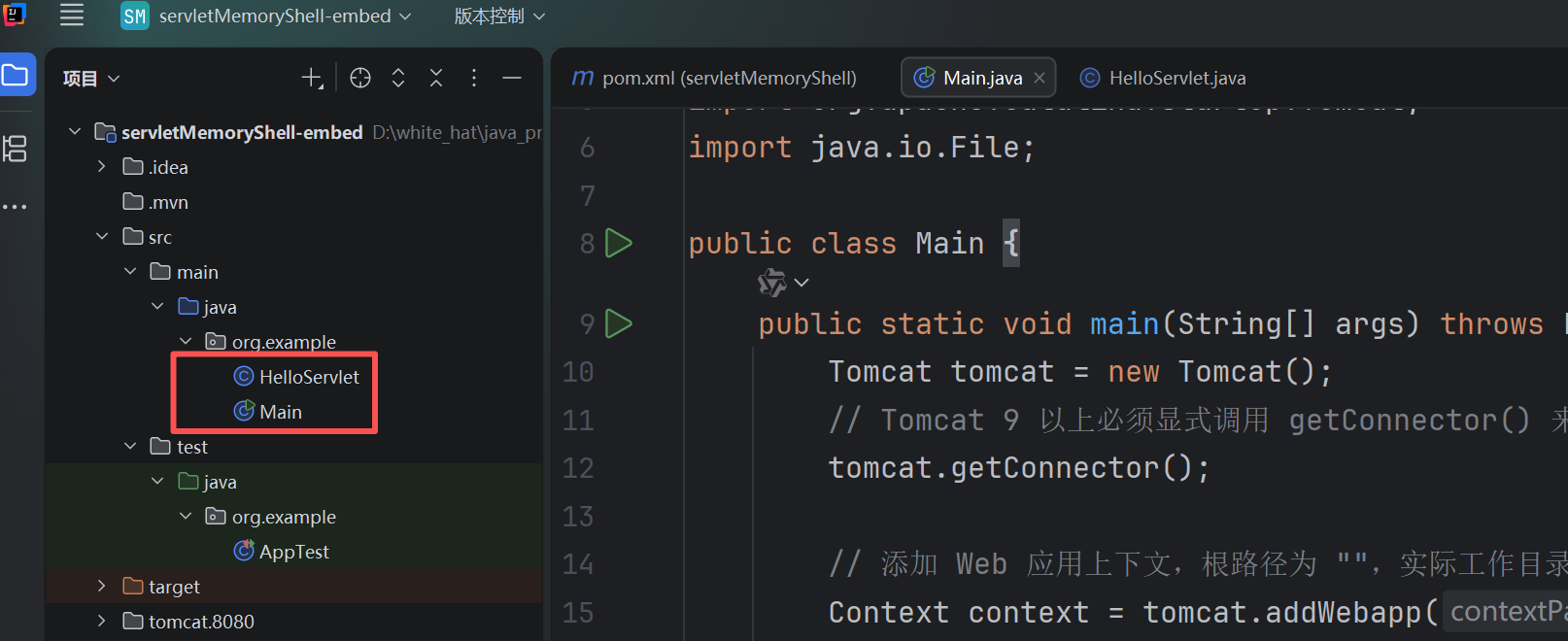Viewport: 1568px width, 641px height.
Task: Expand the tomcat.8080 folder
Action: [102, 622]
